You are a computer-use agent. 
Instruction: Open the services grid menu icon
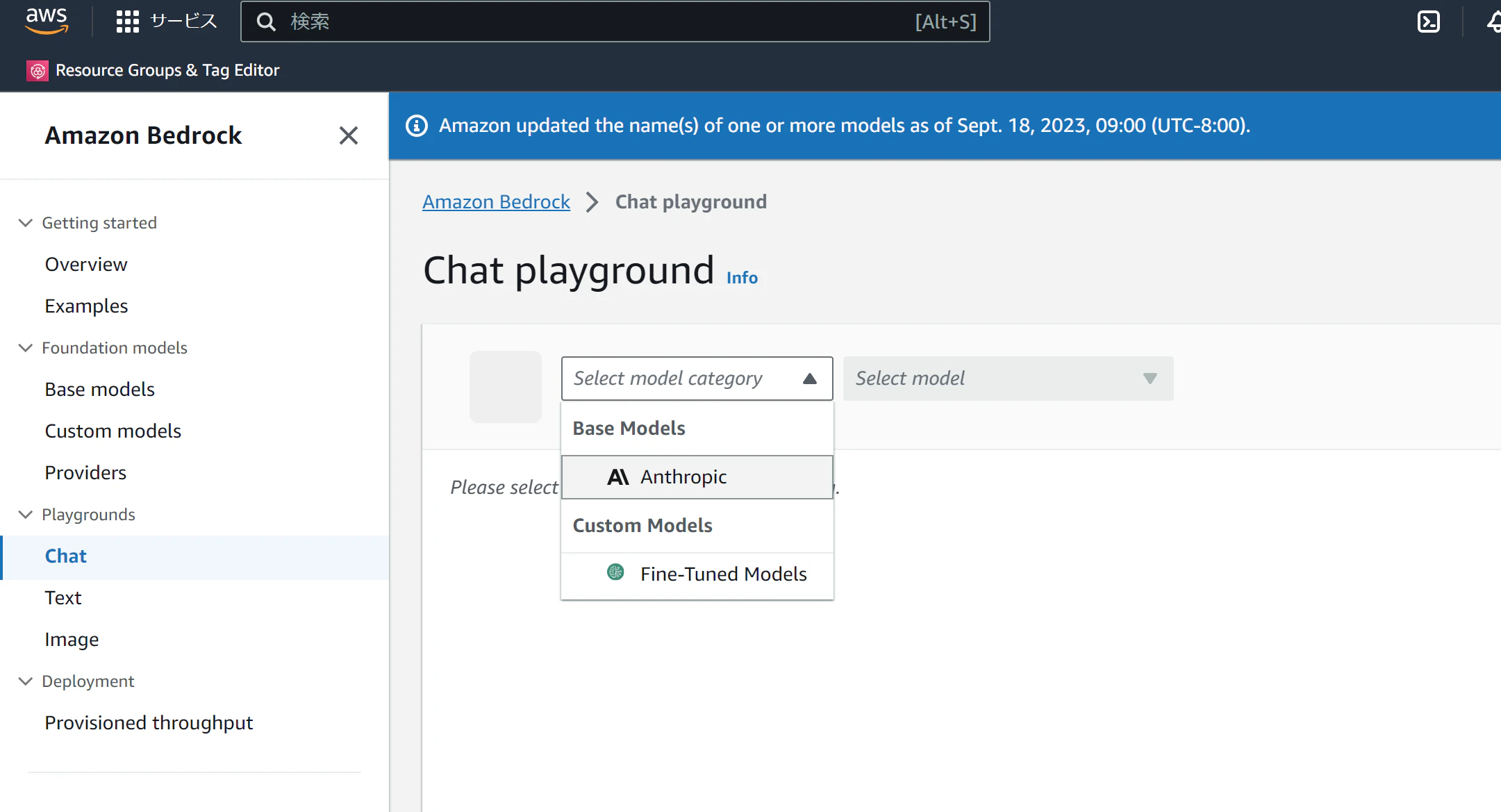(x=128, y=22)
